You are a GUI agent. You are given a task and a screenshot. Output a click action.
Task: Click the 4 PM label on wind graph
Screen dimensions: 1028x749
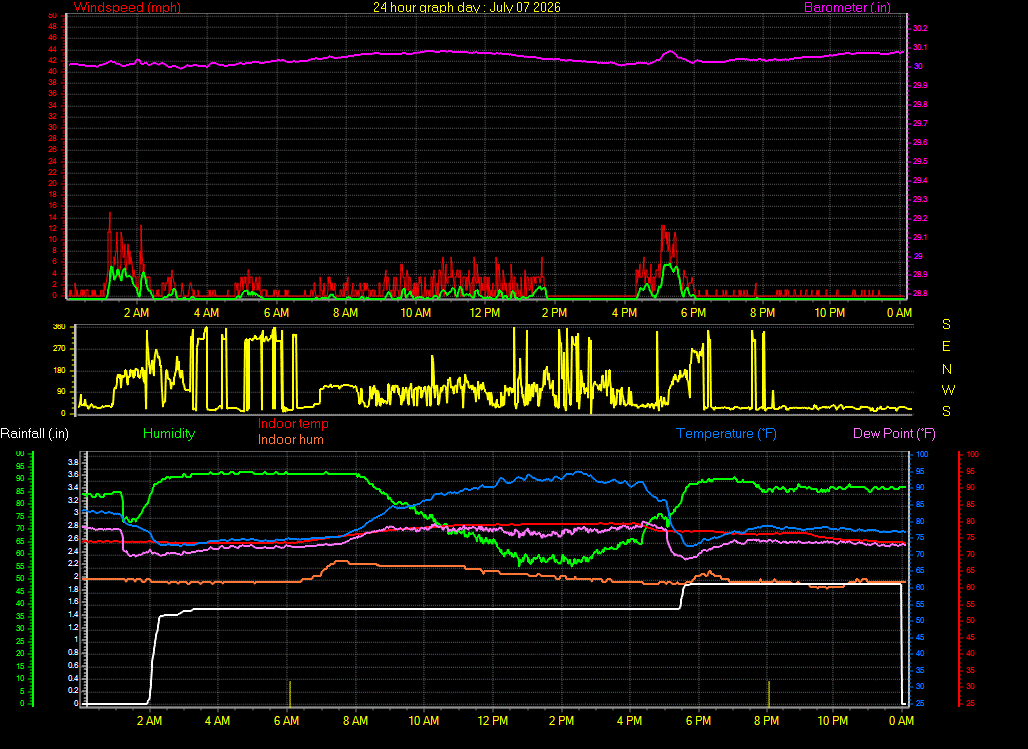tap(624, 313)
